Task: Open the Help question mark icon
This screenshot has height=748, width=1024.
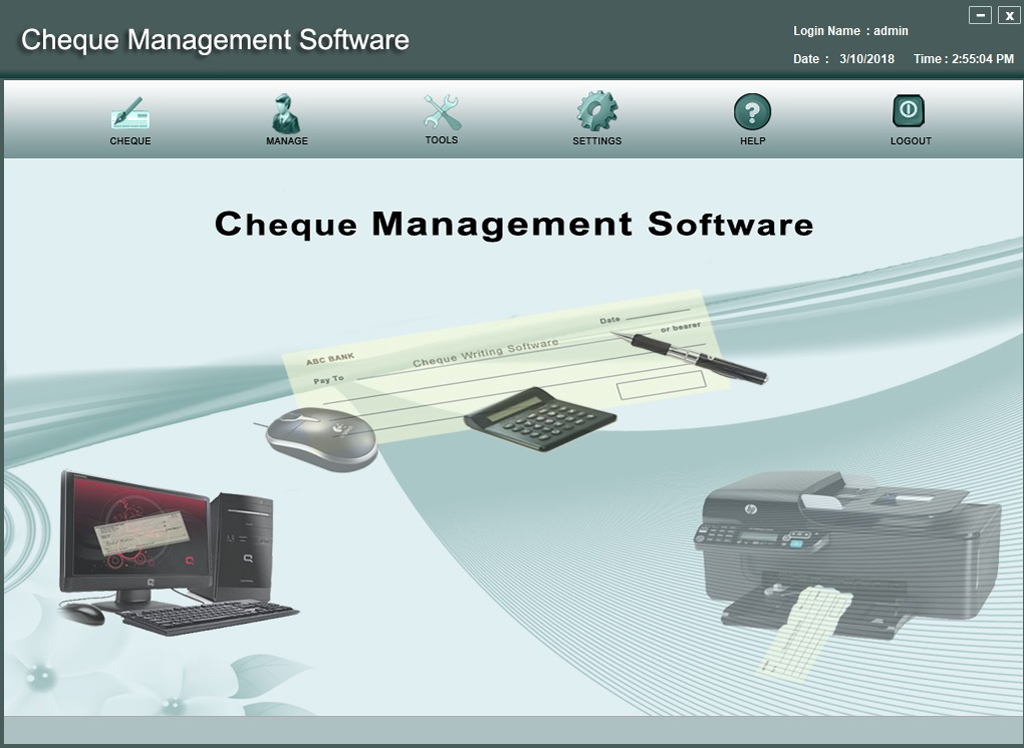Action: 752,112
